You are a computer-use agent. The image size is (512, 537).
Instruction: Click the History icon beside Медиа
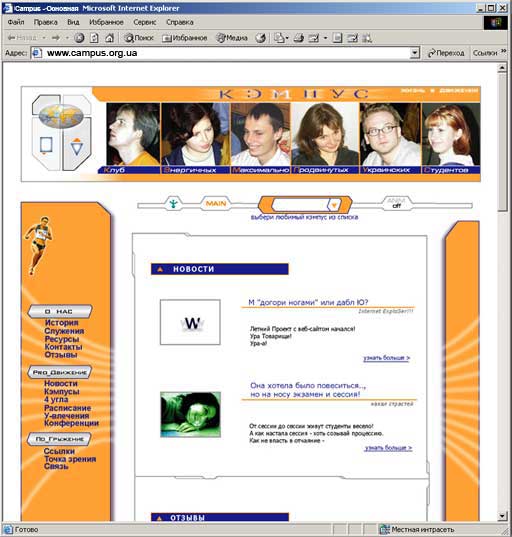(261, 38)
